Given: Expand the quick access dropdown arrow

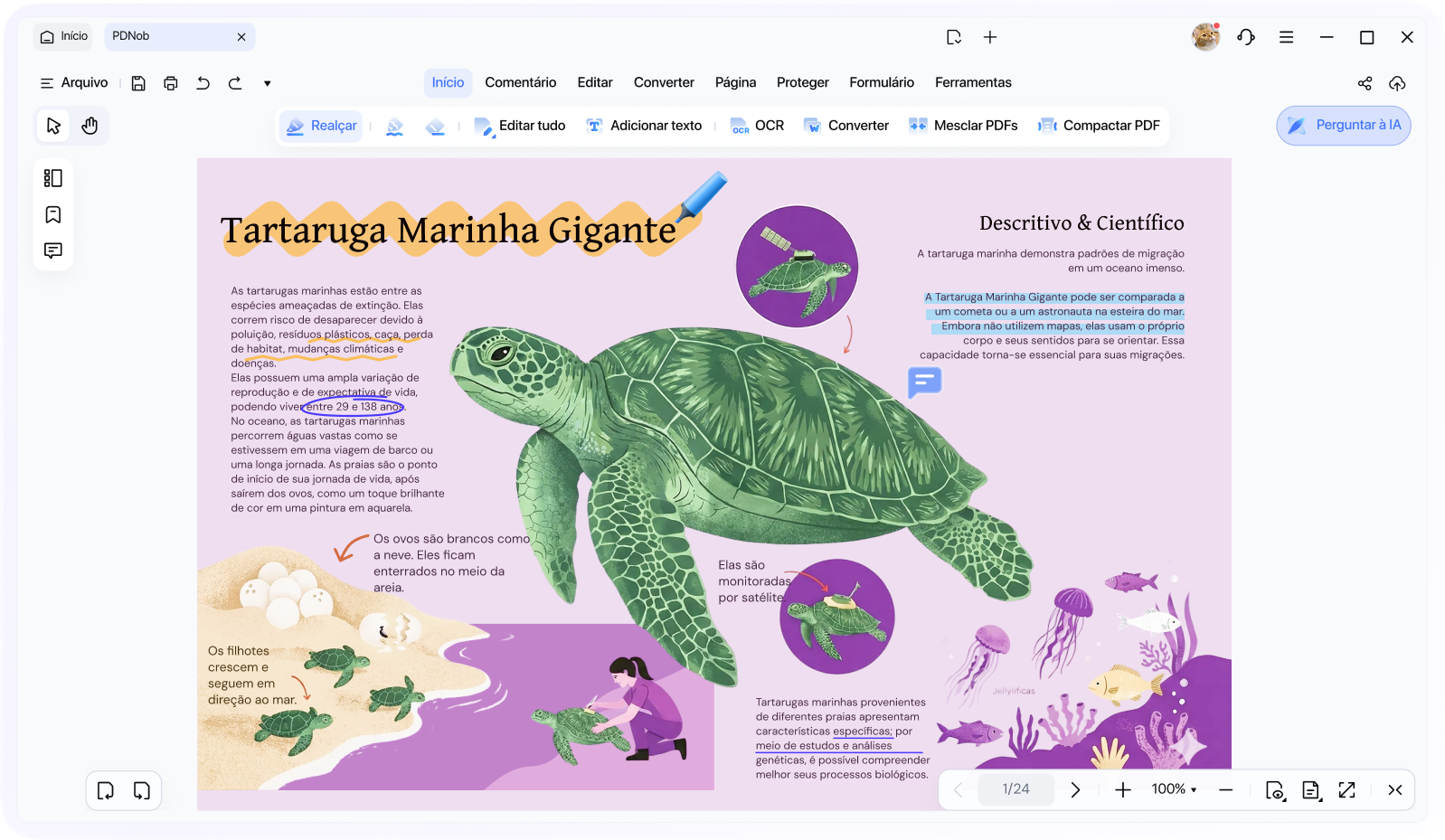Looking at the screenshot, I should (x=268, y=83).
